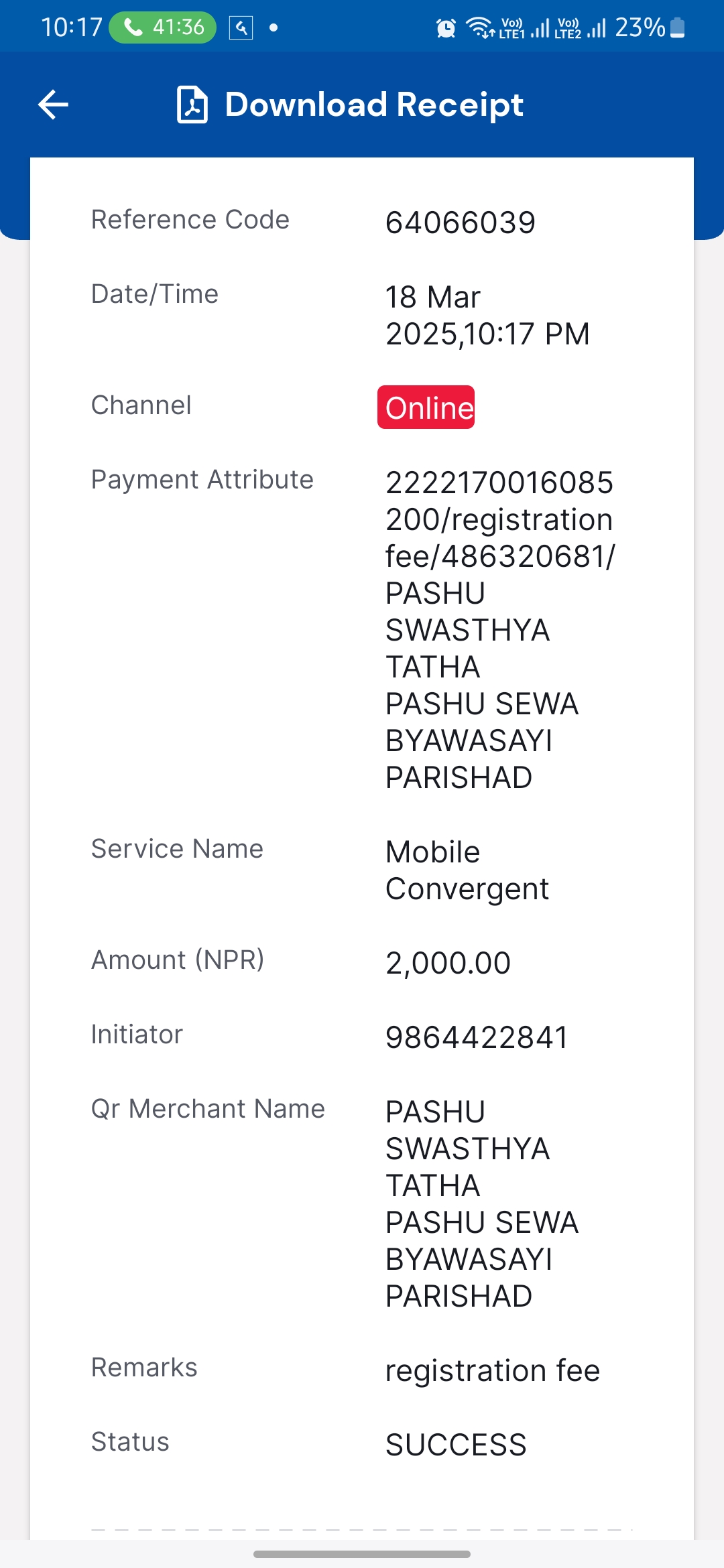
Task: Tap the battery indicator icon
Action: coord(678,27)
